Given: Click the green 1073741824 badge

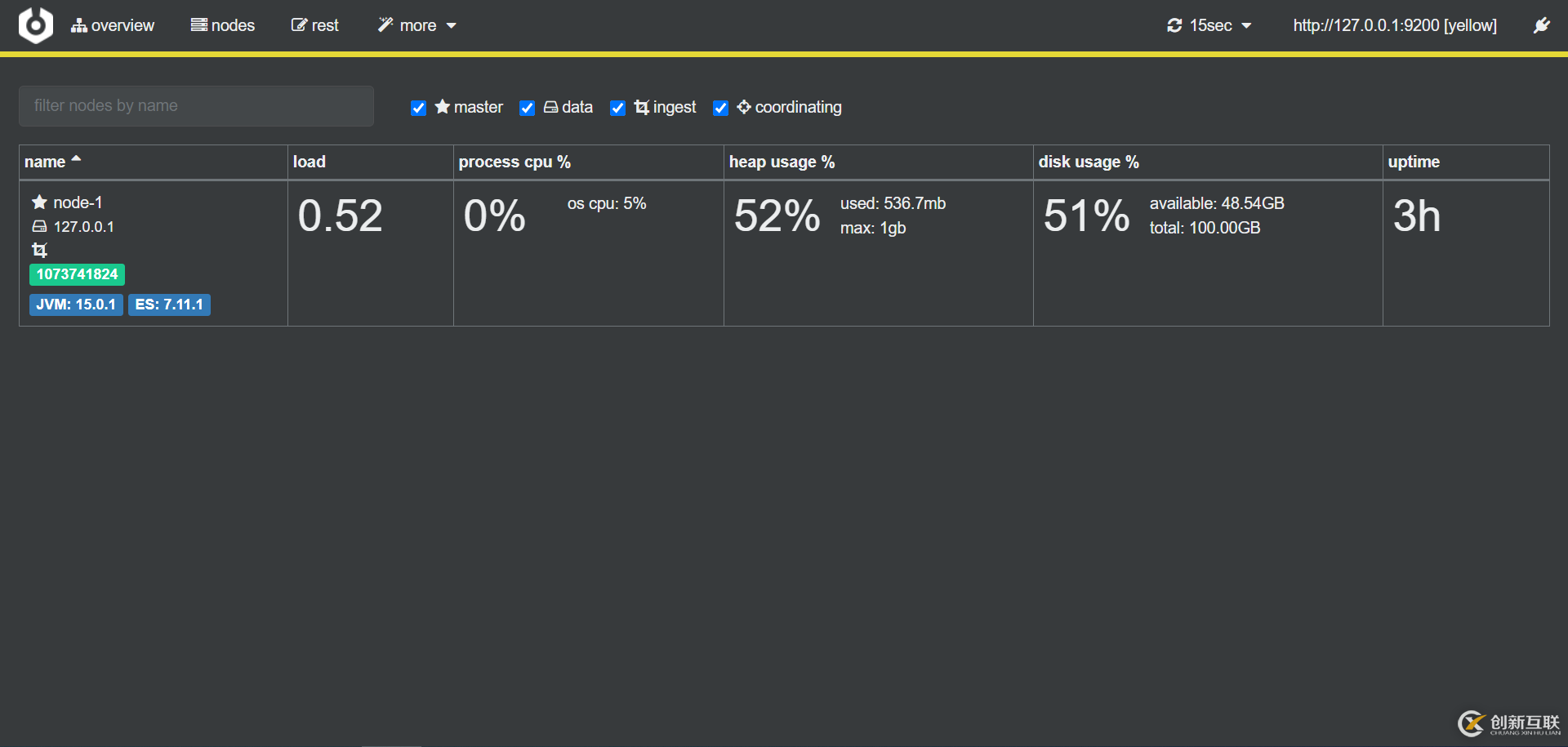Looking at the screenshot, I should 77,274.
